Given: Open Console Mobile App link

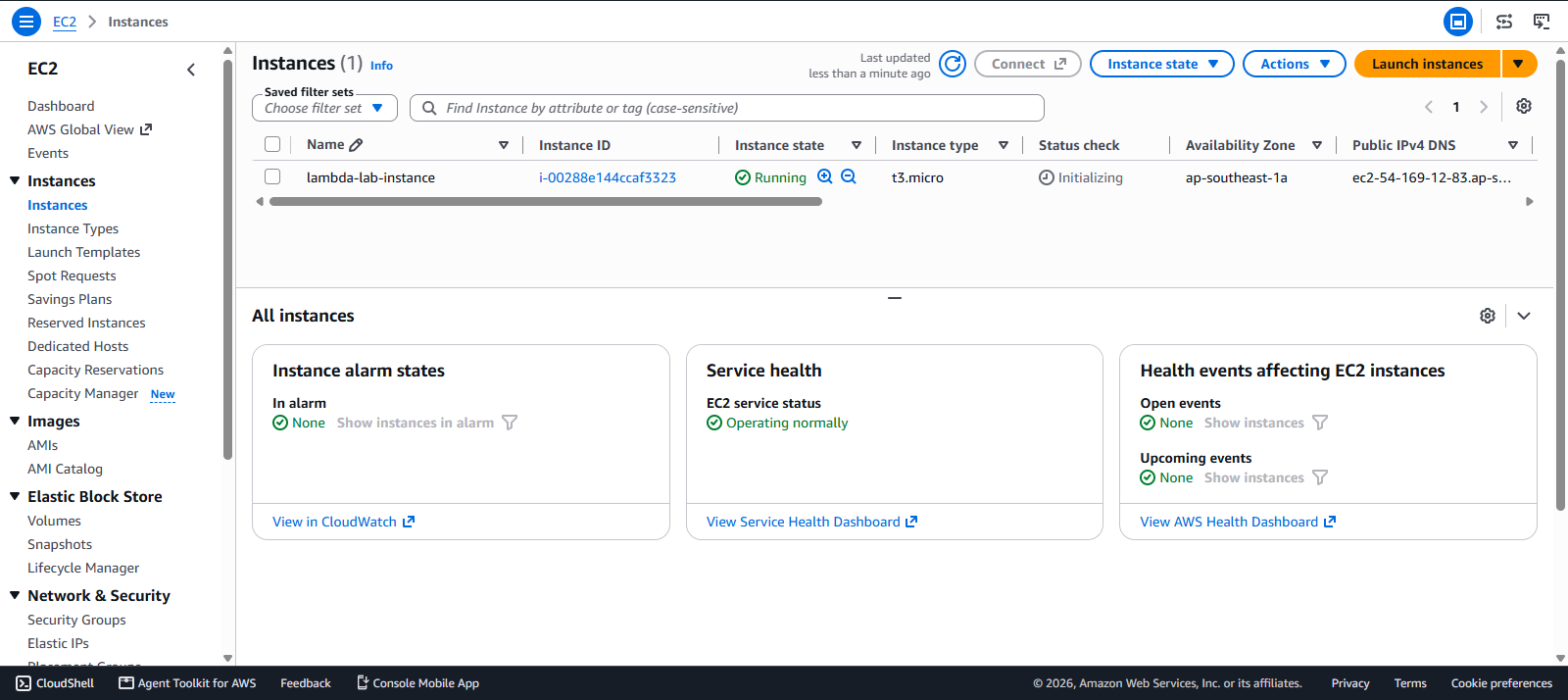Looking at the screenshot, I should coord(417,683).
